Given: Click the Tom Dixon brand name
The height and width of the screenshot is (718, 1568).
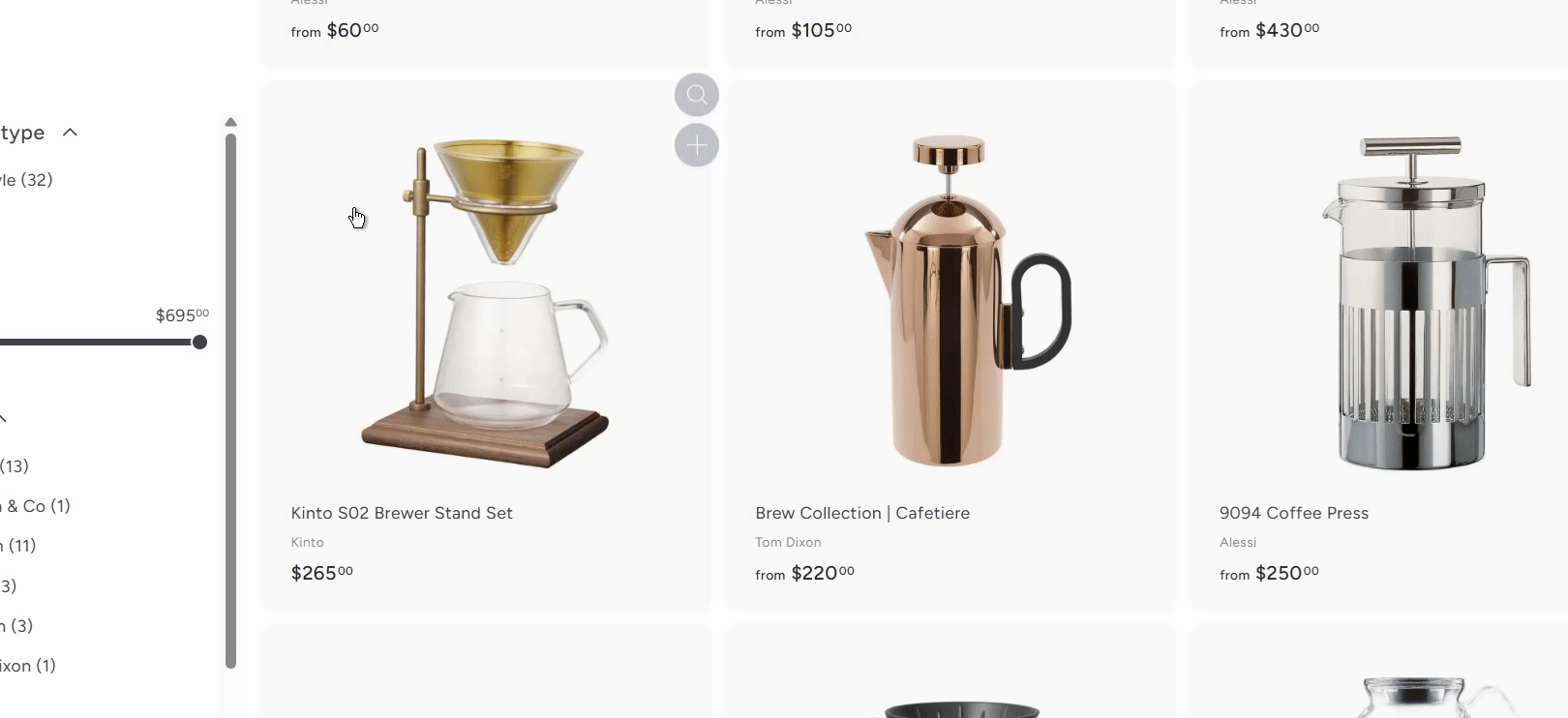Looking at the screenshot, I should [x=788, y=543].
